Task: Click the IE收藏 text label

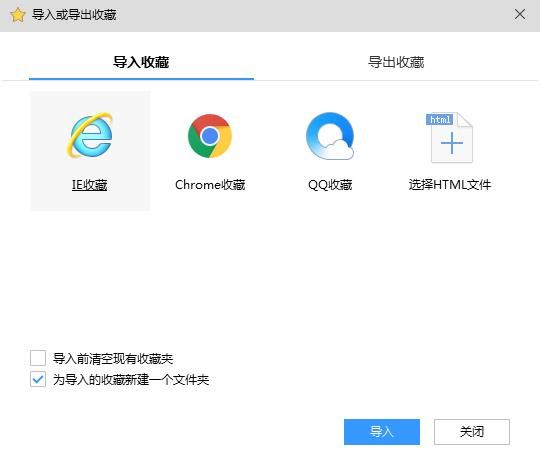Action: tap(90, 185)
